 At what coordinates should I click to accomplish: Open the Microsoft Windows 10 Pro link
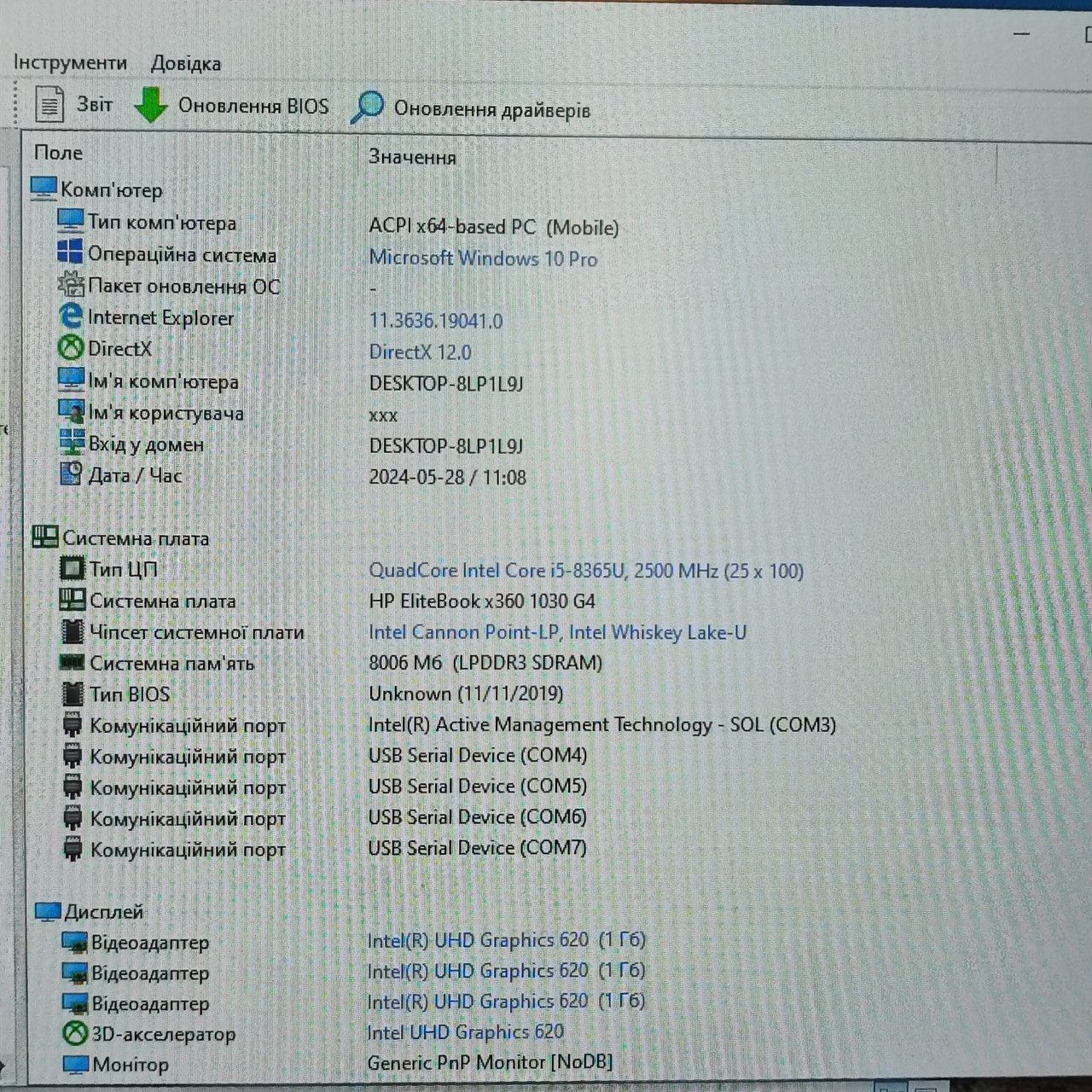(483, 258)
